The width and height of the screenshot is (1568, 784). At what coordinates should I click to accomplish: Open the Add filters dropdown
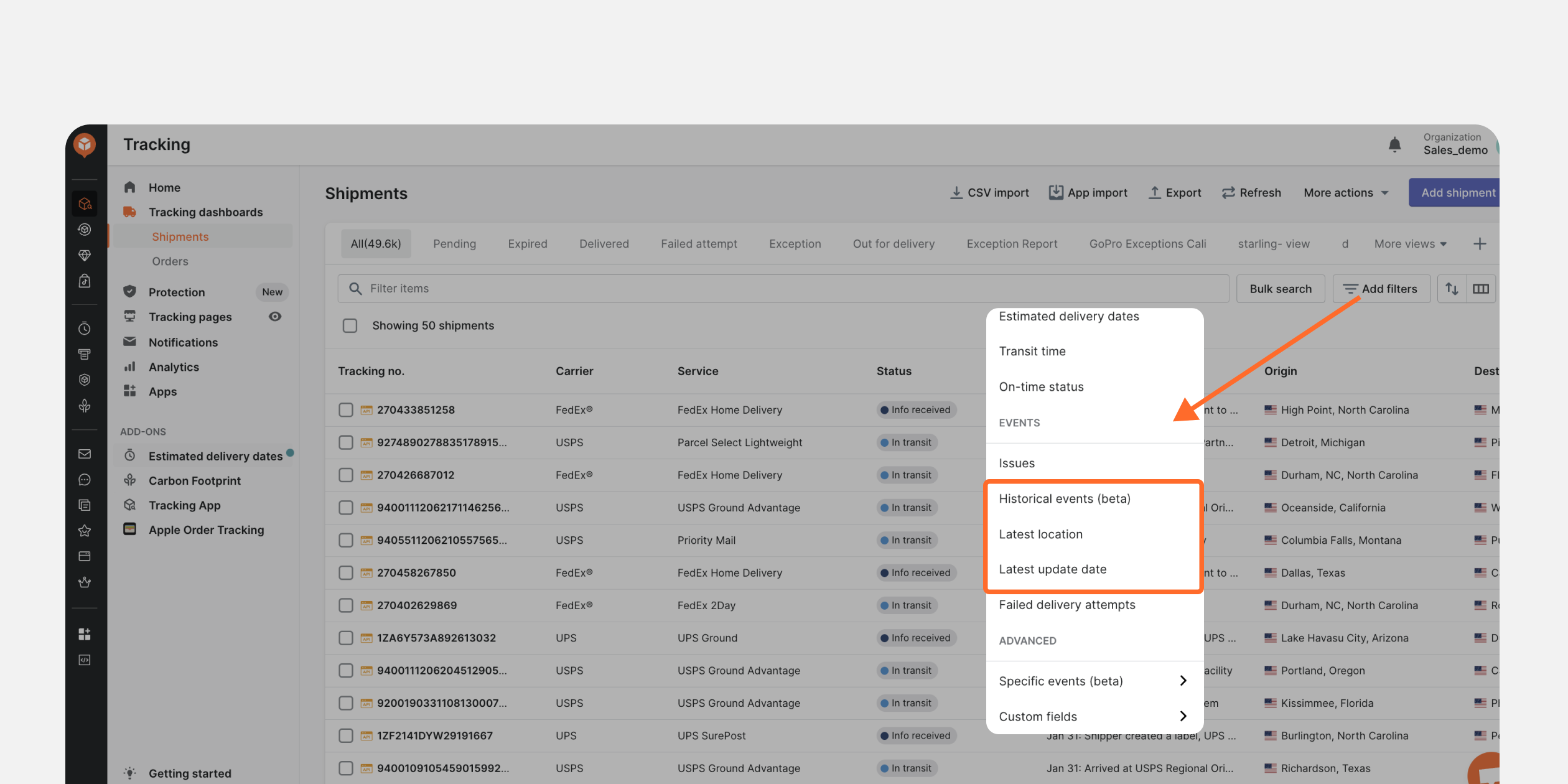(x=1381, y=289)
